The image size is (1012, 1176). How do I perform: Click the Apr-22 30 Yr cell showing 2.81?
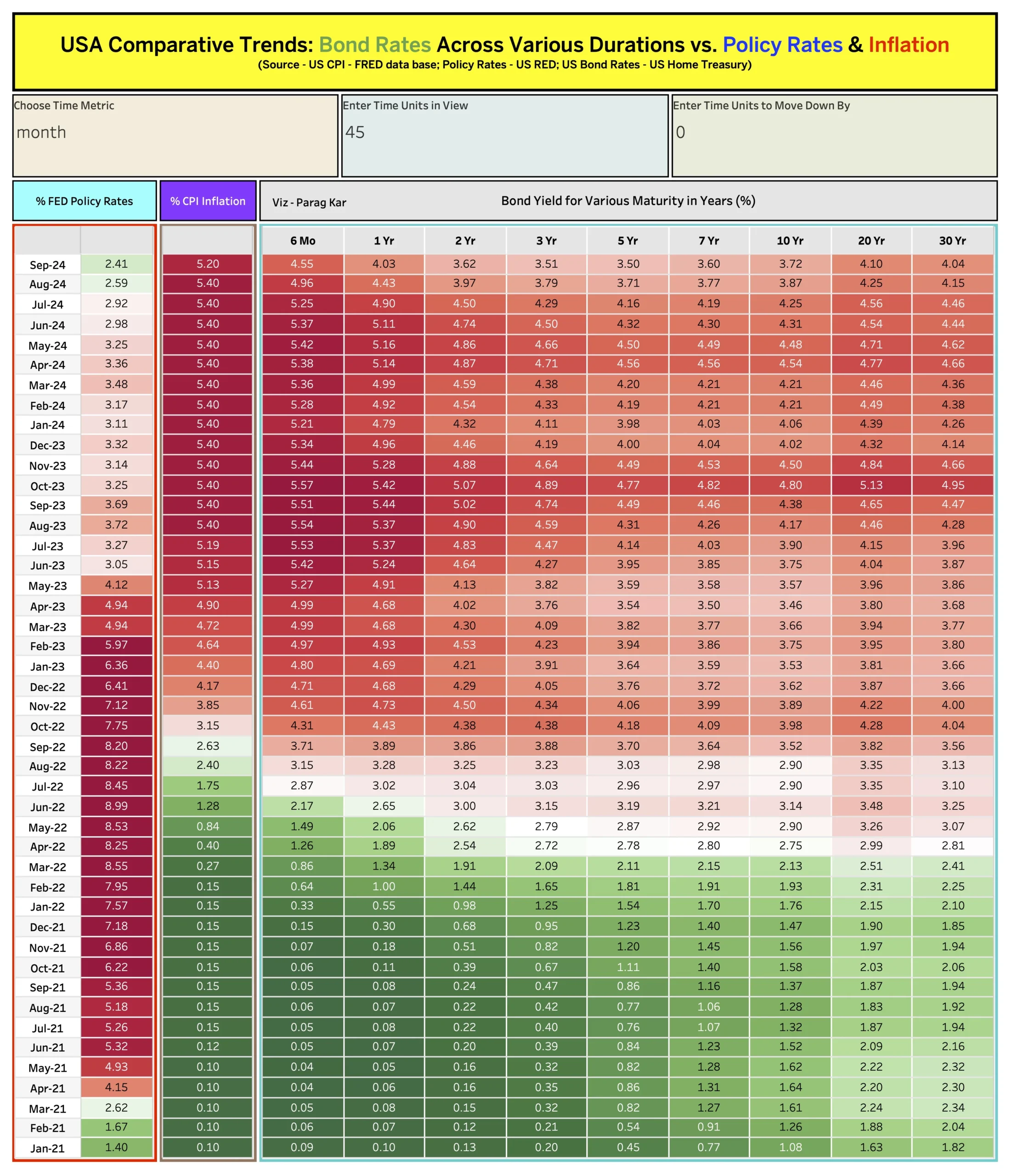pos(954,846)
